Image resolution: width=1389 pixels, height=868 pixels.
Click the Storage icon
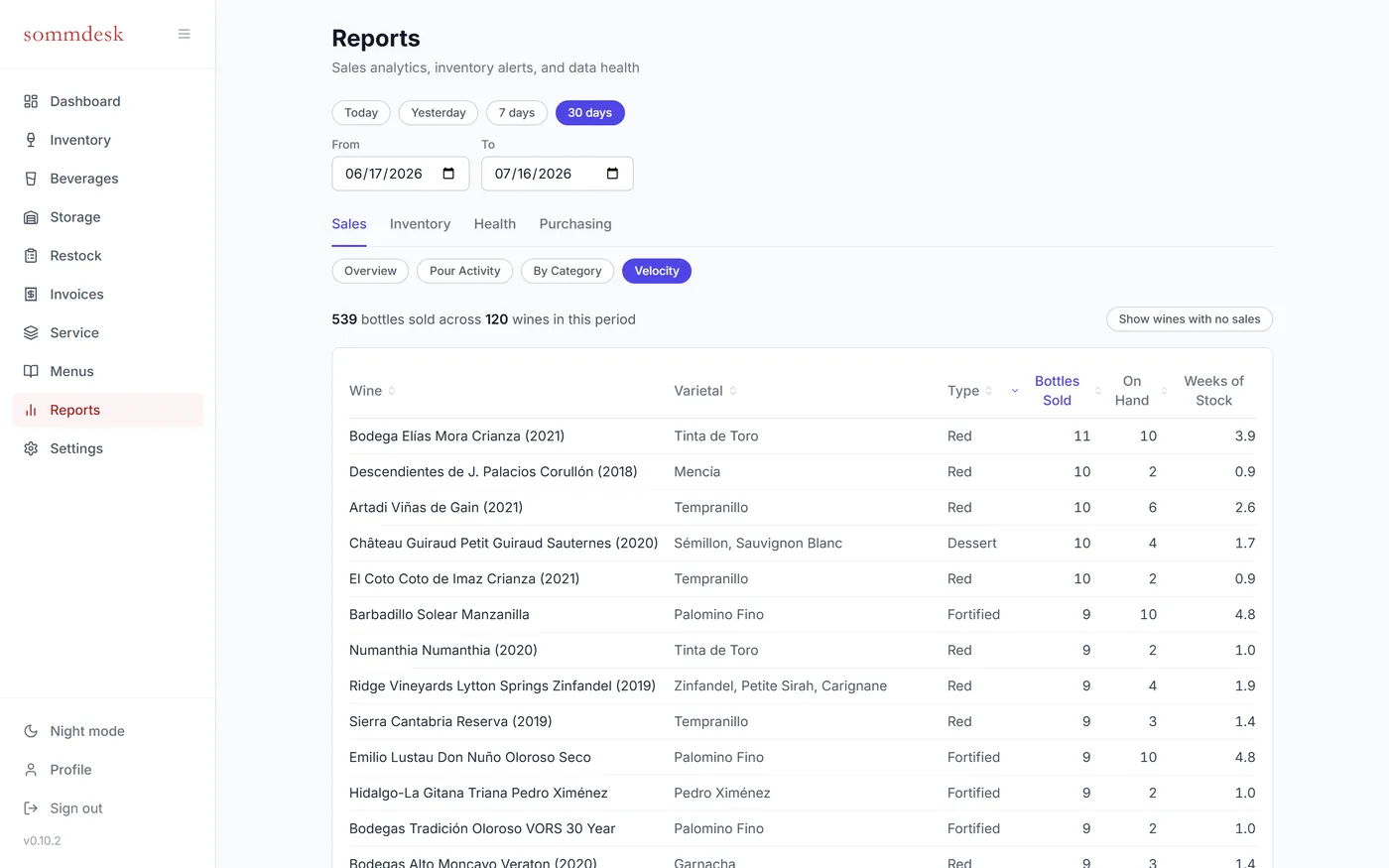click(x=31, y=217)
